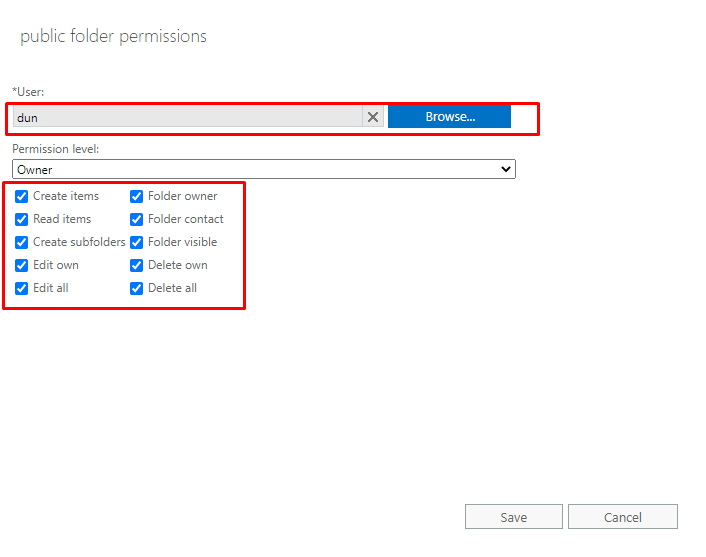Click the Create subfolders label text

tap(79, 242)
